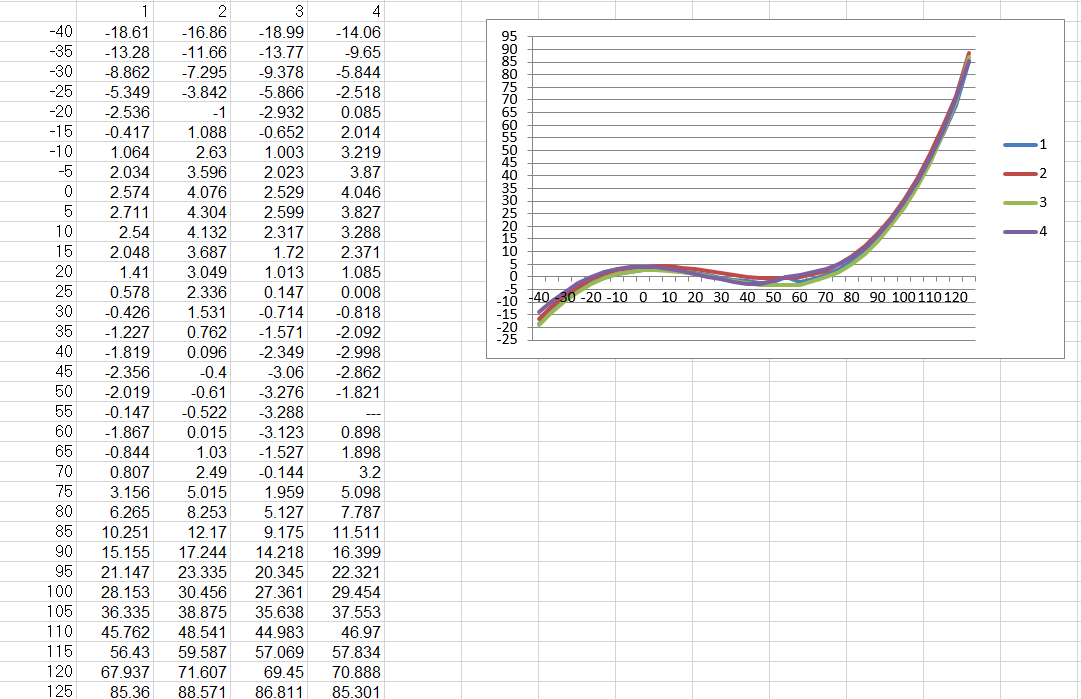The width and height of the screenshot is (1081, 699).
Task: Click the cell with value 88.571
Action: [x=204, y=691]
